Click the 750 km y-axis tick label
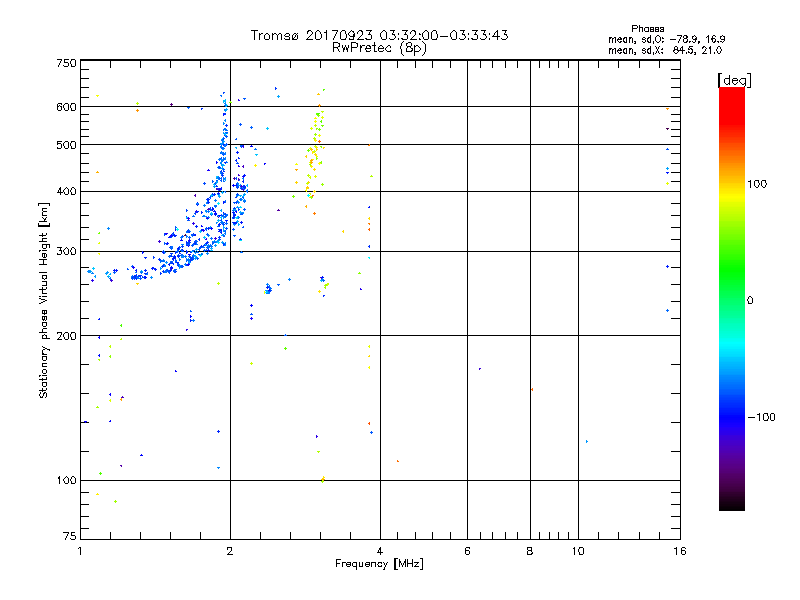Screen dimensions: 800x600 tap(66, 62)
